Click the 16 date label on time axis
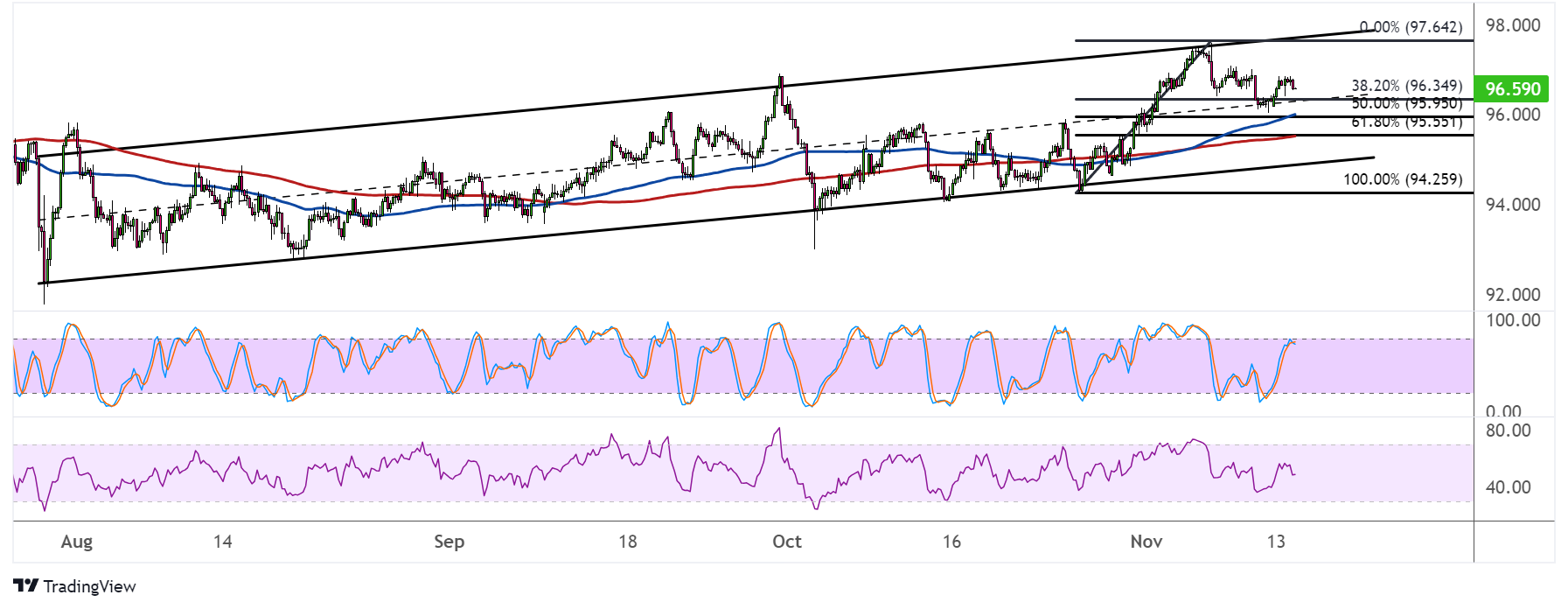Screen dimensions: 1568x609 952,542
